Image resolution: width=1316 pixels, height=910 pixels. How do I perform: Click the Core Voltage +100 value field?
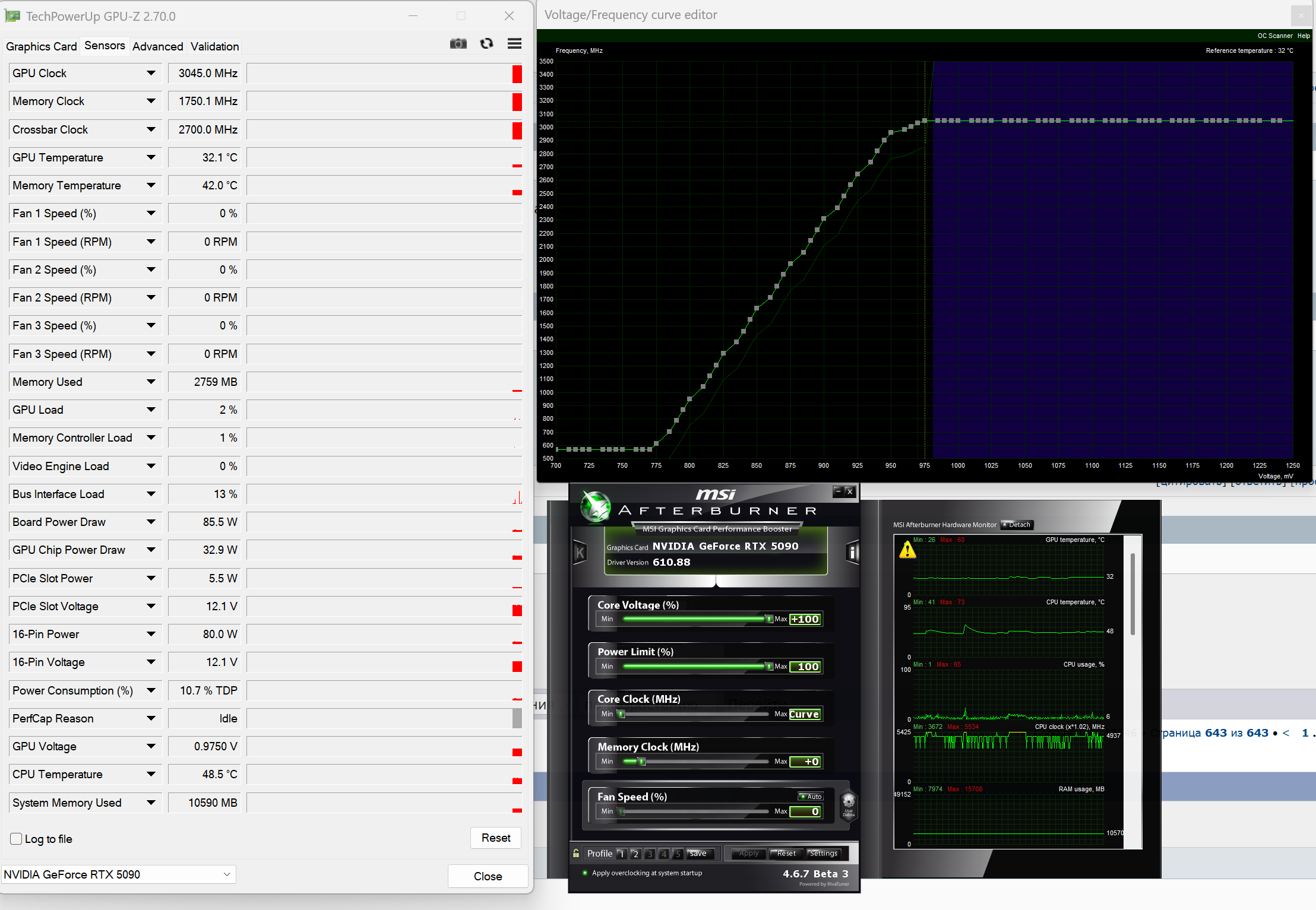point(805,619)
